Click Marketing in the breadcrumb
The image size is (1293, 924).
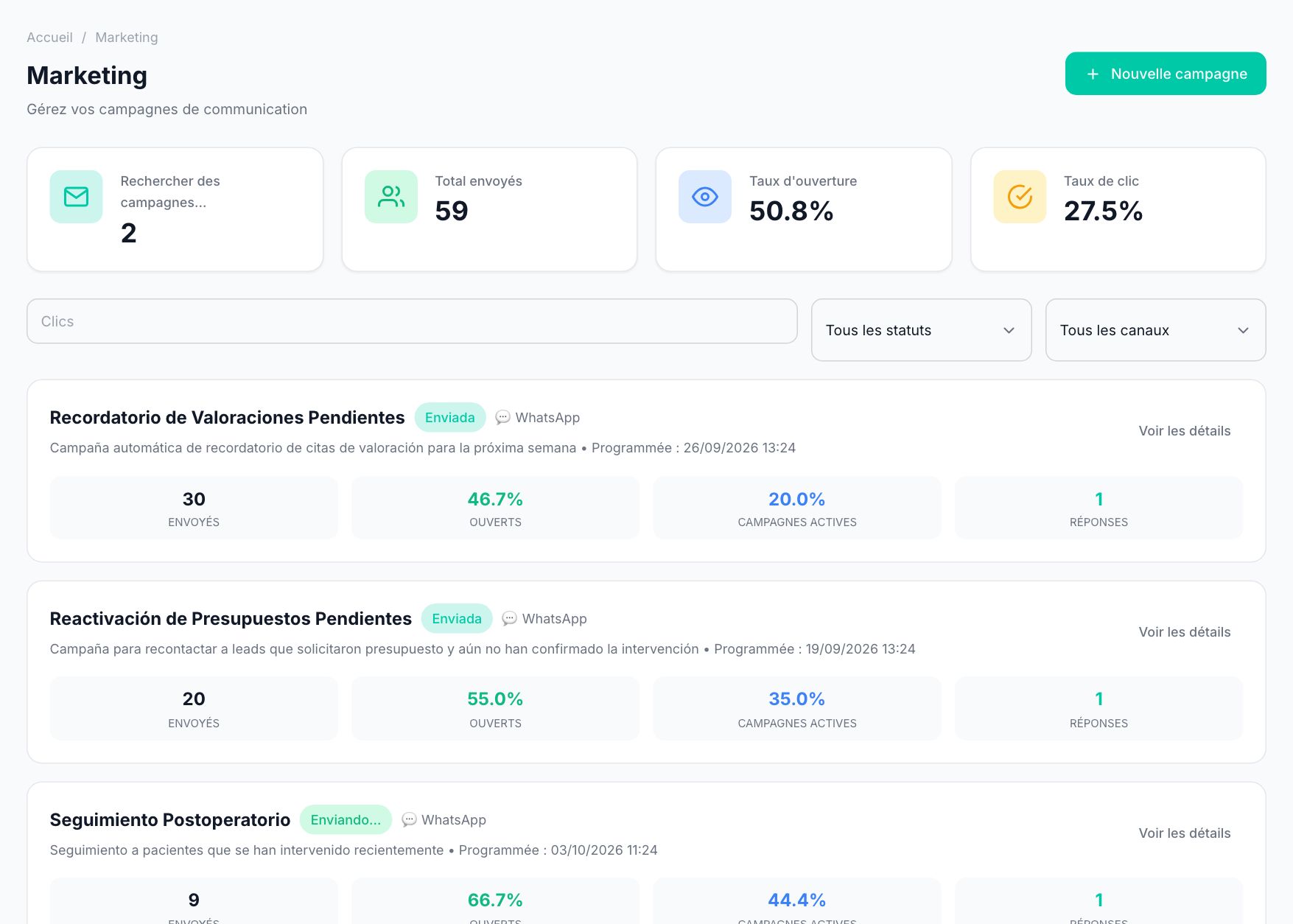(x=127, y=38)
